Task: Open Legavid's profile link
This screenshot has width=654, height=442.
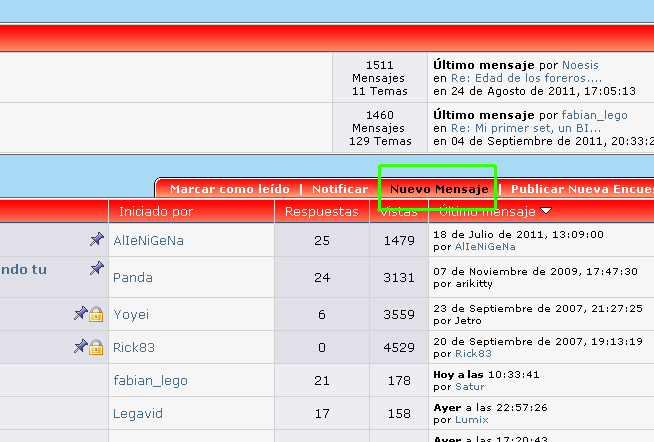Action: [x=138, y=414]
